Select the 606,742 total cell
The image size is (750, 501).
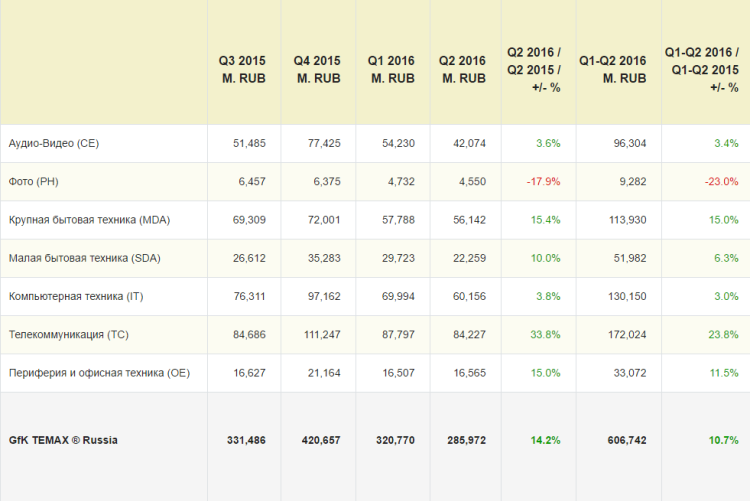pyautogui.click(x=625, y=440)
